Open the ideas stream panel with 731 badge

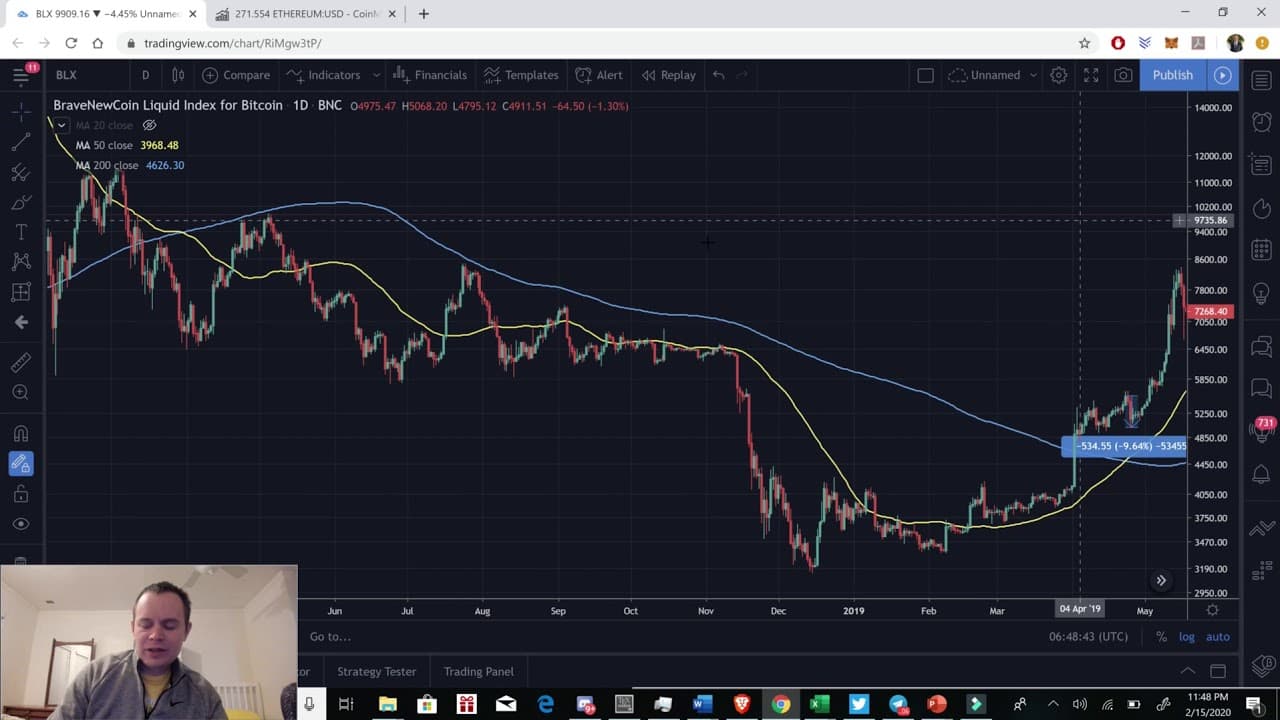coord(1262,428)
